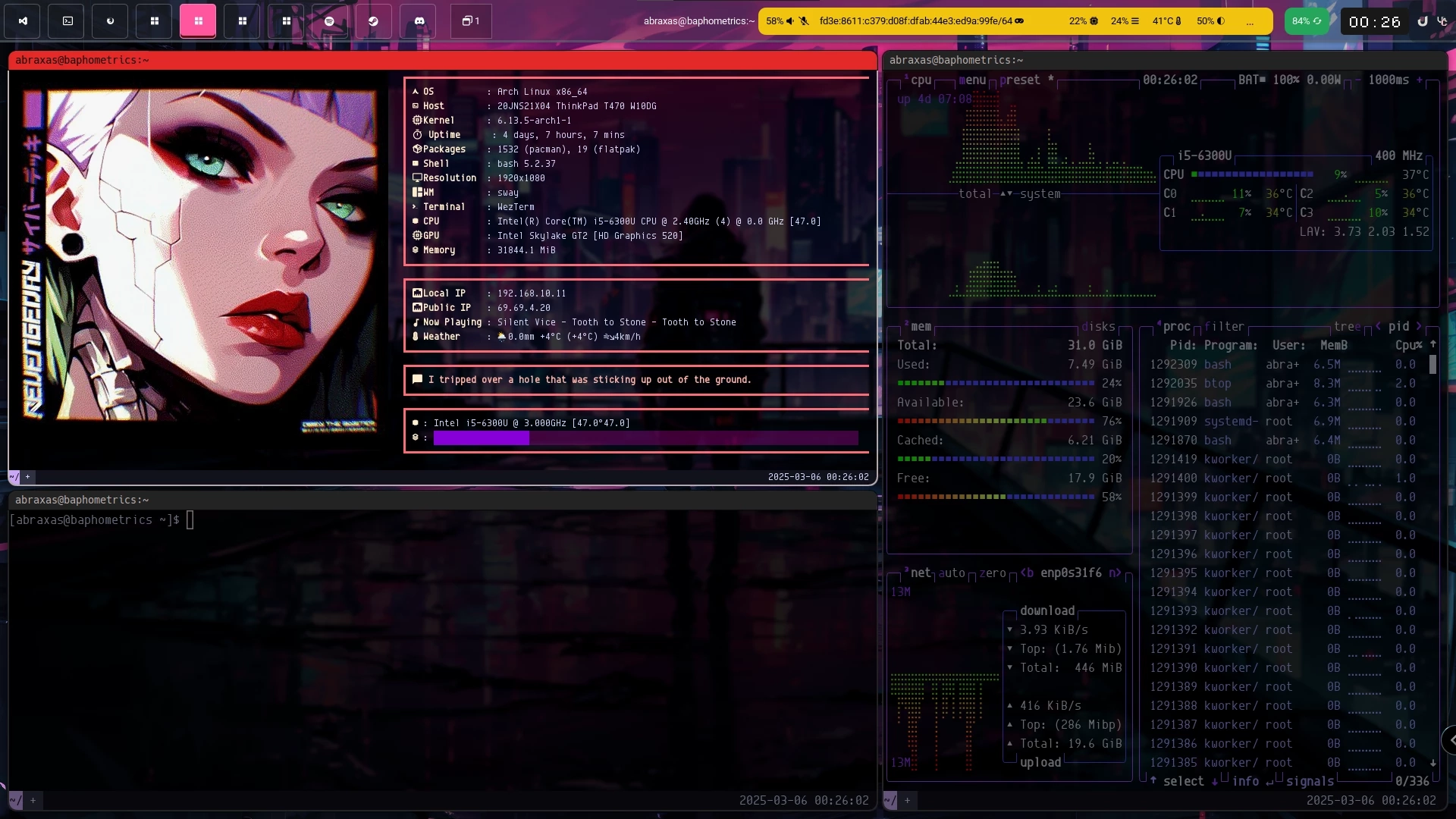Click the power icon beside the clock
Screen dimensions: 1456x819
(1423, 21)
